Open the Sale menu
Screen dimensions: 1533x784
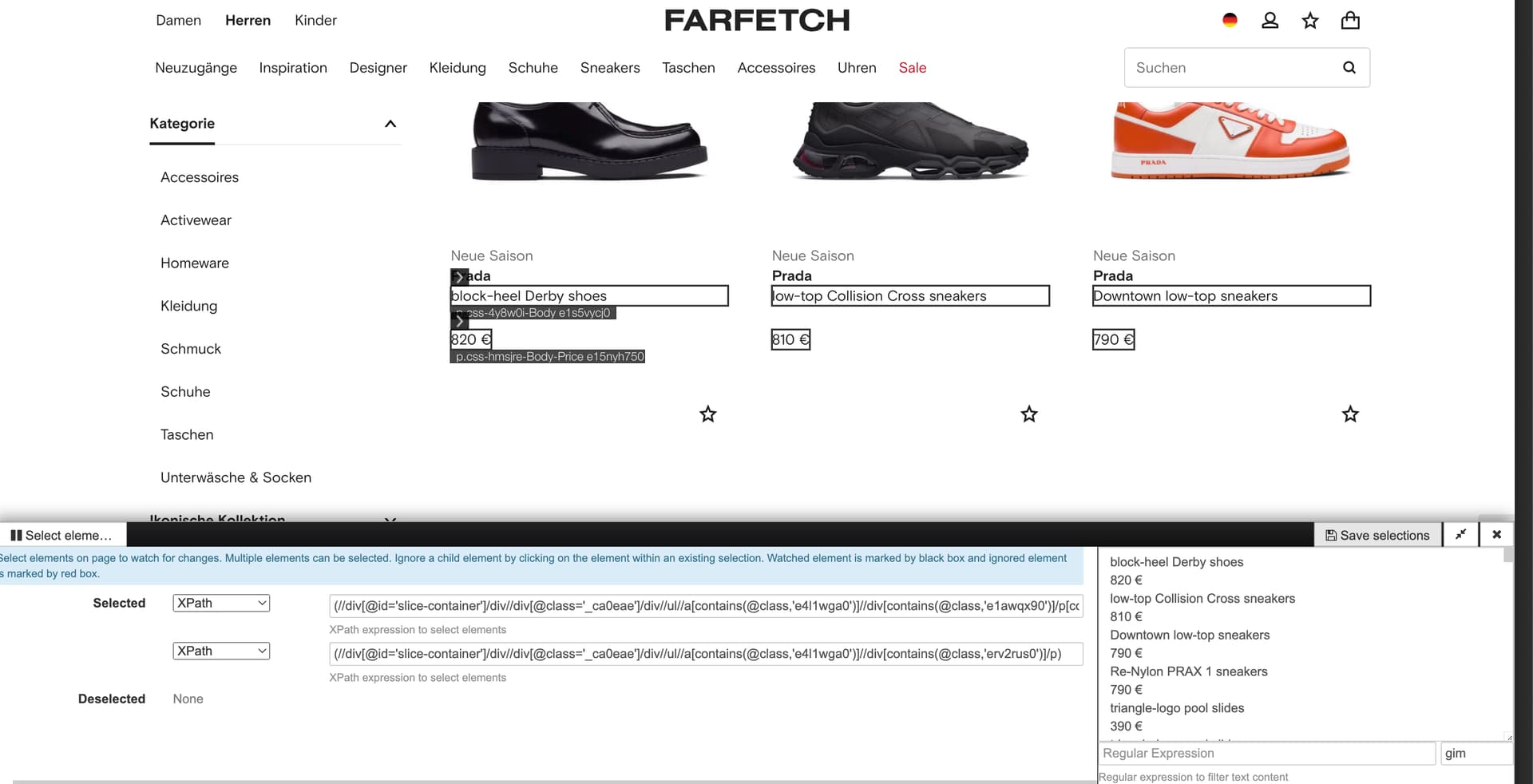[x=913, y=68]
